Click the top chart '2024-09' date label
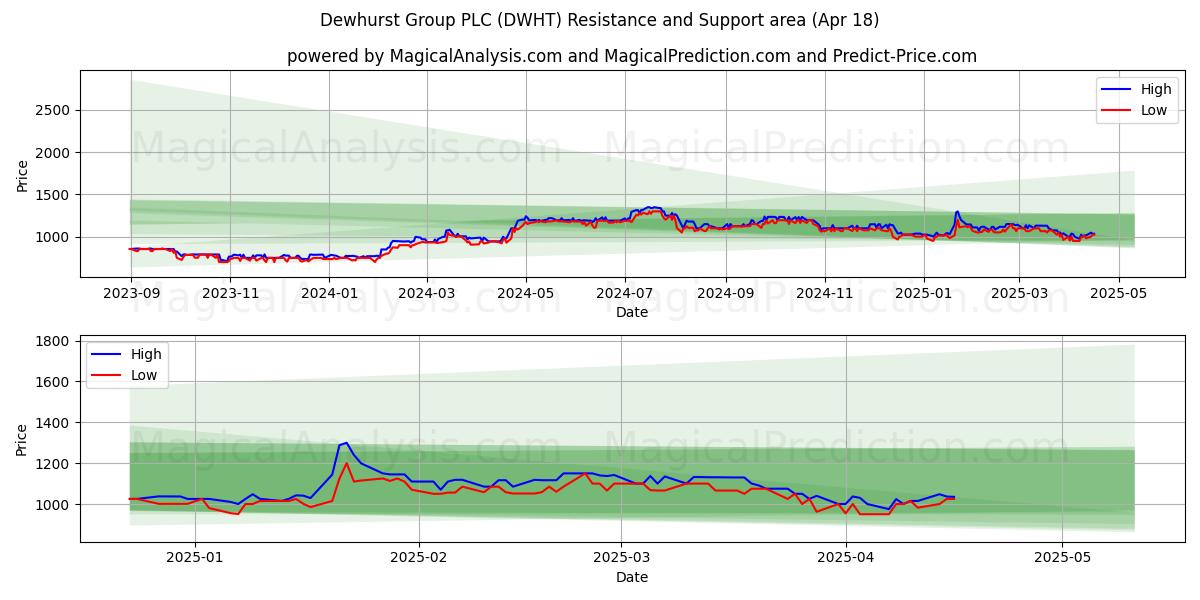1200x600 pixels. [726, 293]
